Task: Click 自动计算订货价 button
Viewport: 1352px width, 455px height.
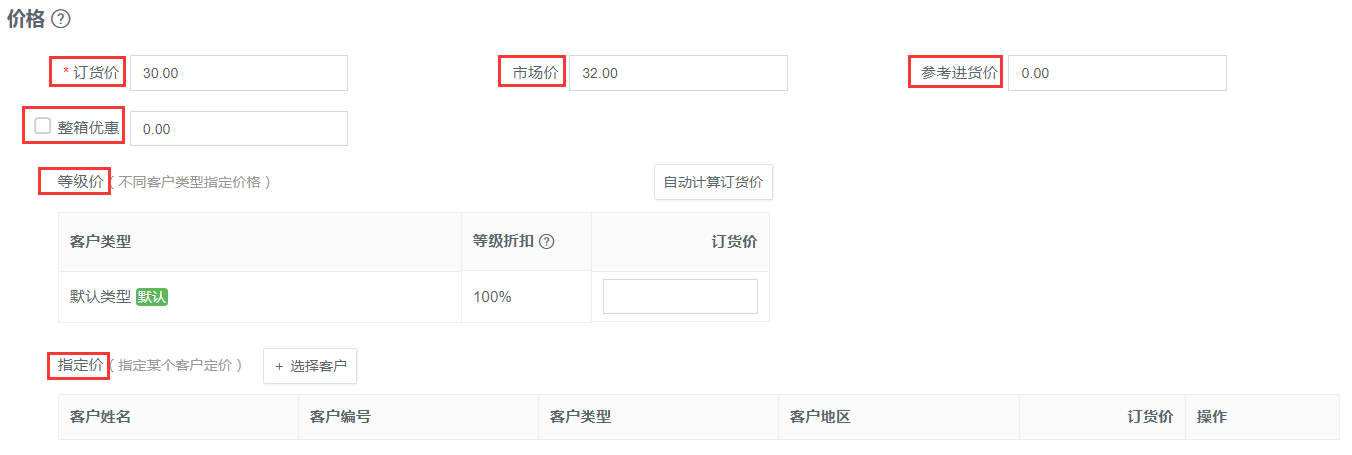Action: 713,182
